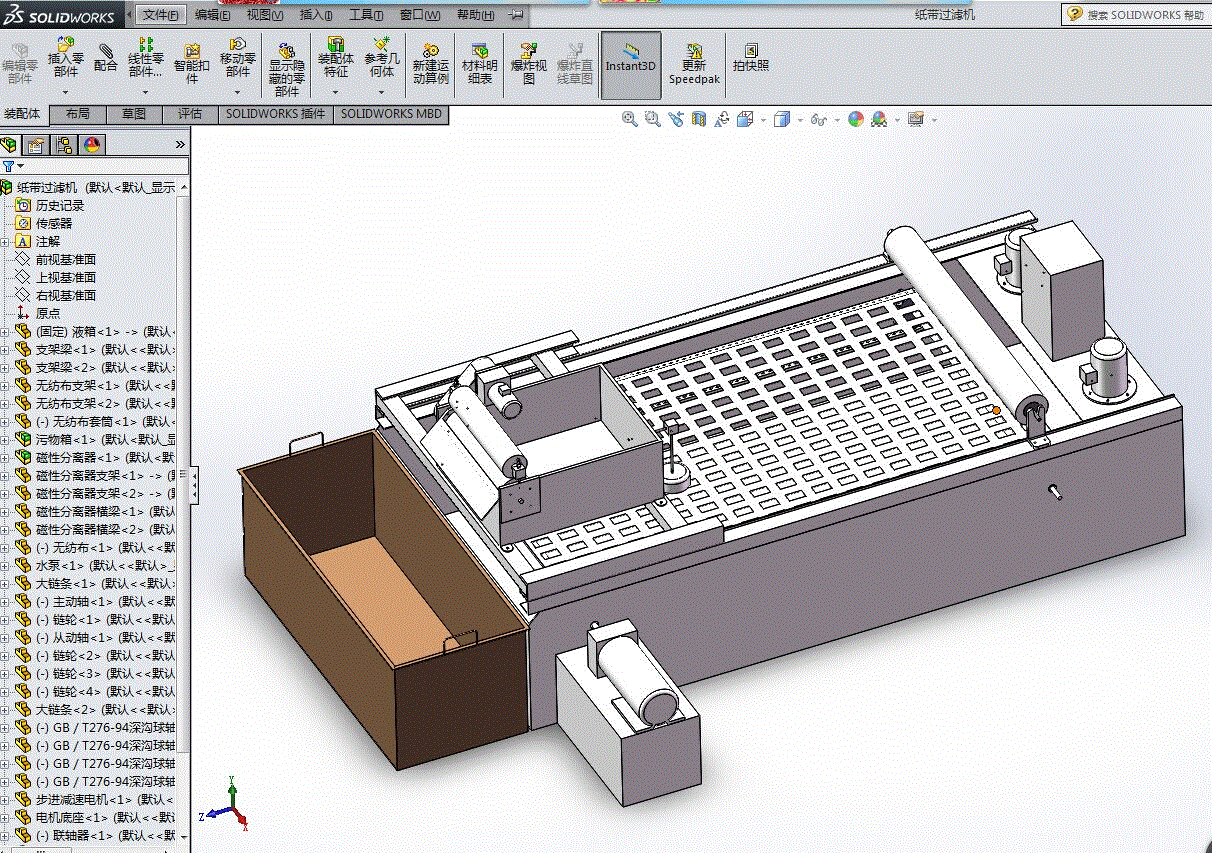Open the ConfigurationManager tab icon
The width and height of the screenshot is (1212, 853).
point(63,145)
